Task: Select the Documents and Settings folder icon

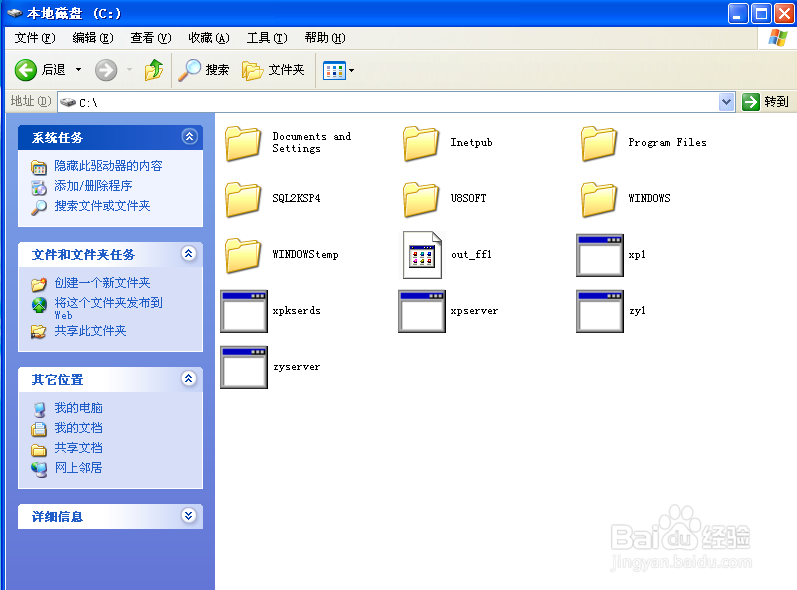Action: pyautogui.click(x=243, y=143)
